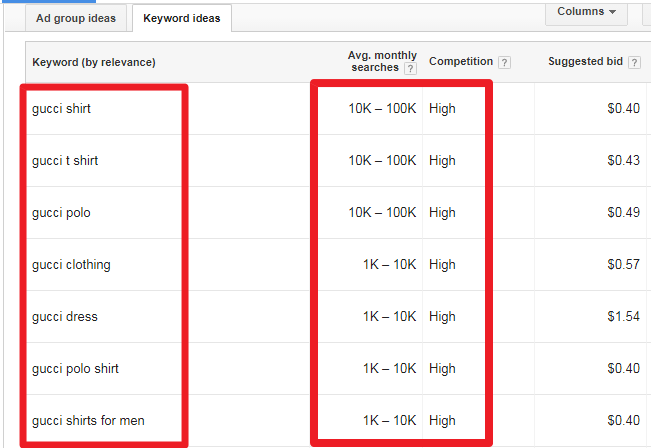
Task: Click High competition in gucci shirts for men row
Action: point(442,421)
